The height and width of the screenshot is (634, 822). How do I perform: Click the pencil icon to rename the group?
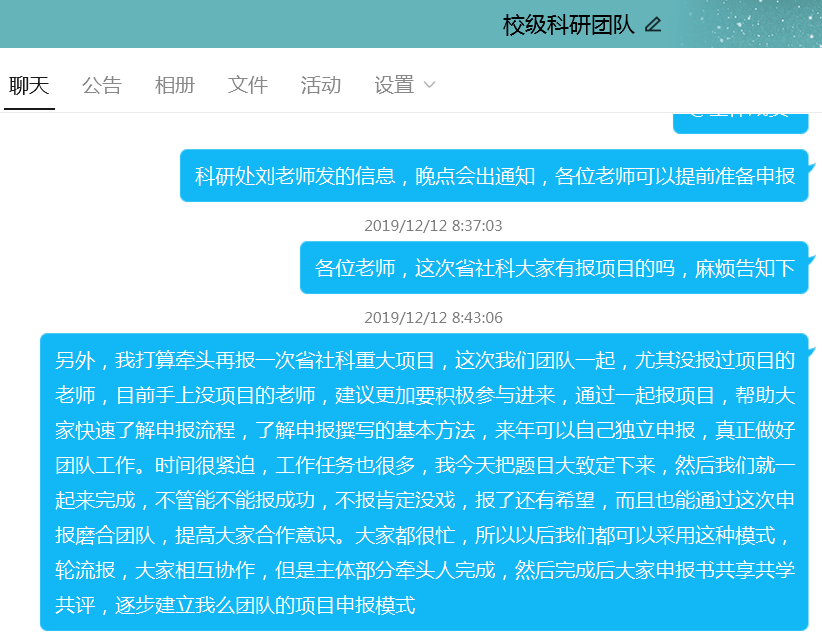click(653, 25)
